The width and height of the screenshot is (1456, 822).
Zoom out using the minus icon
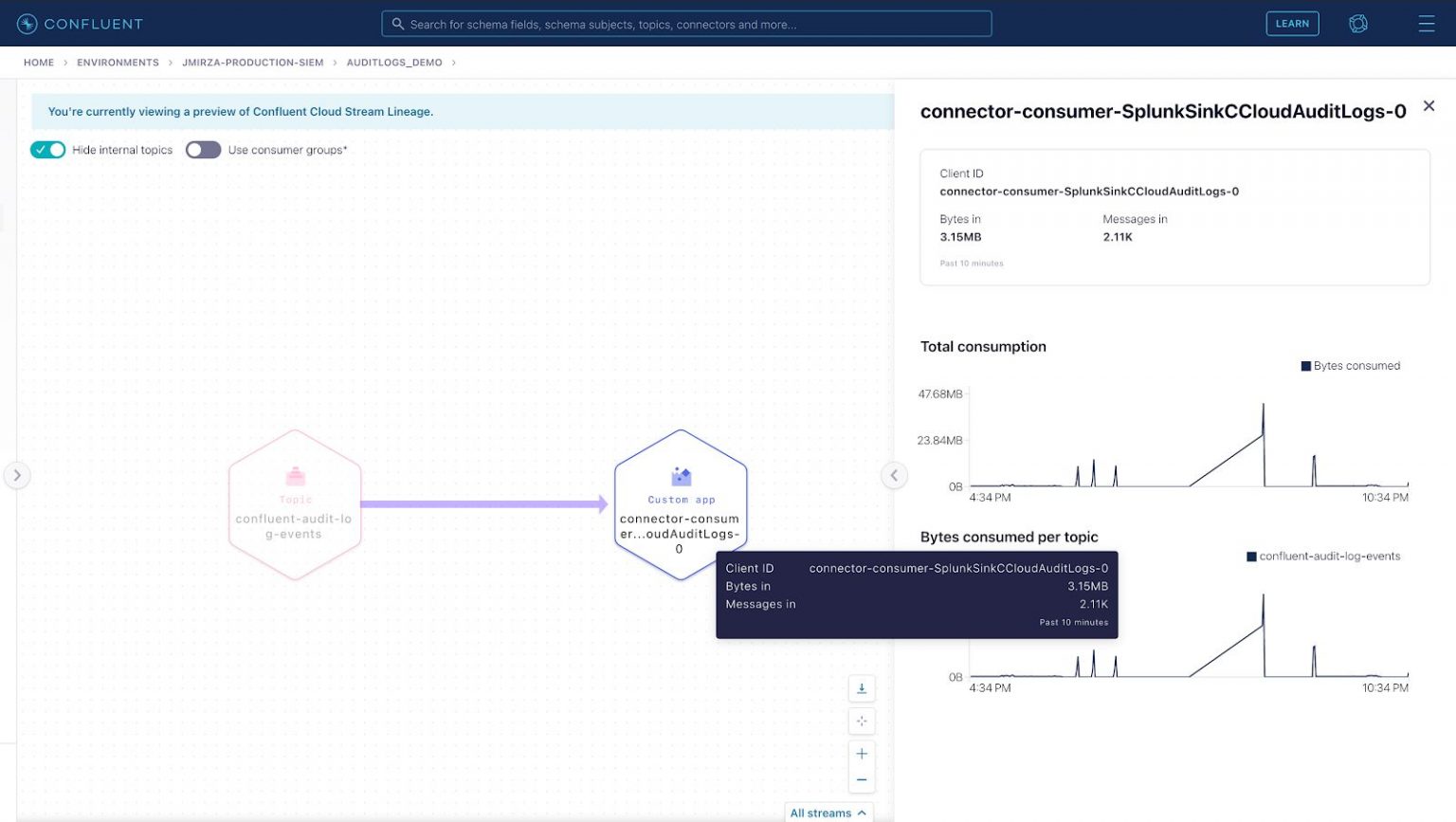861,779
